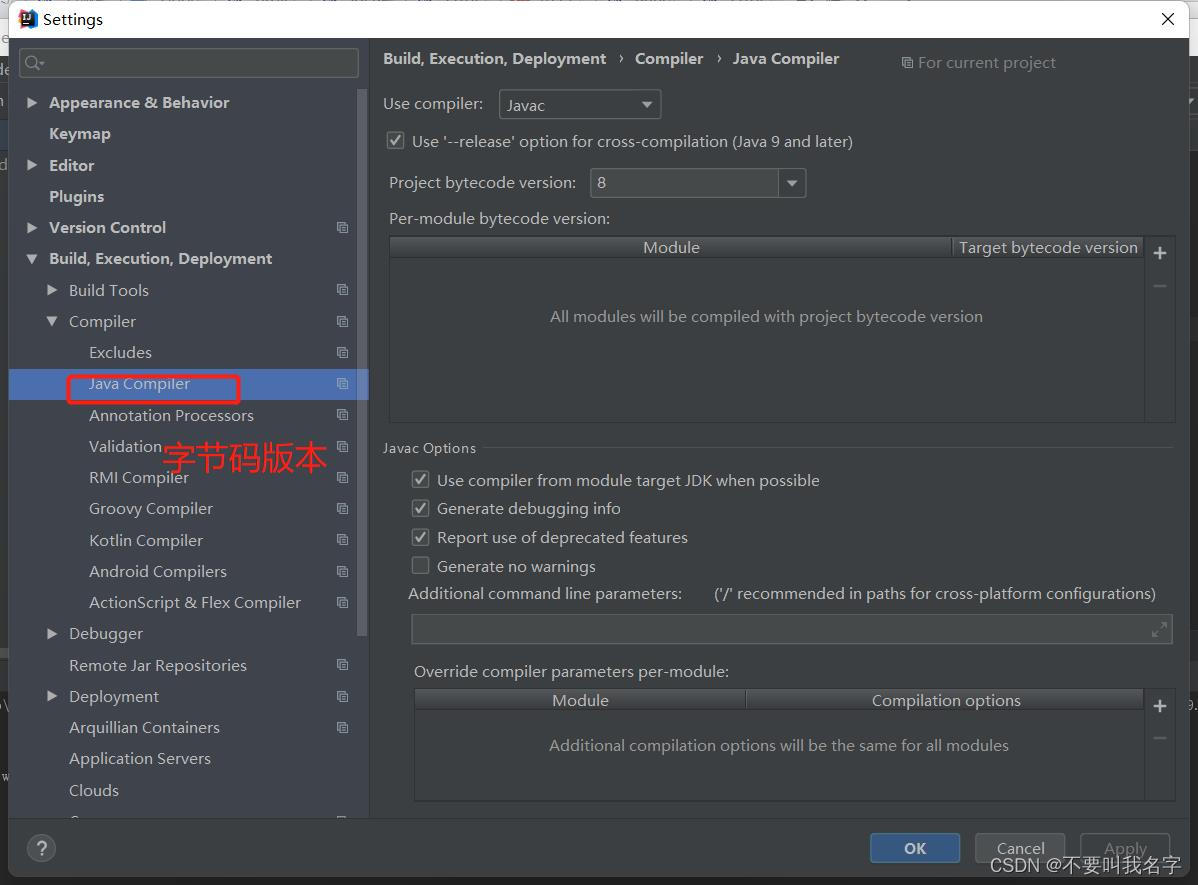
Task: Uncheck 'Use --release option for cross-compilation'
Action: tap(395, 140)
